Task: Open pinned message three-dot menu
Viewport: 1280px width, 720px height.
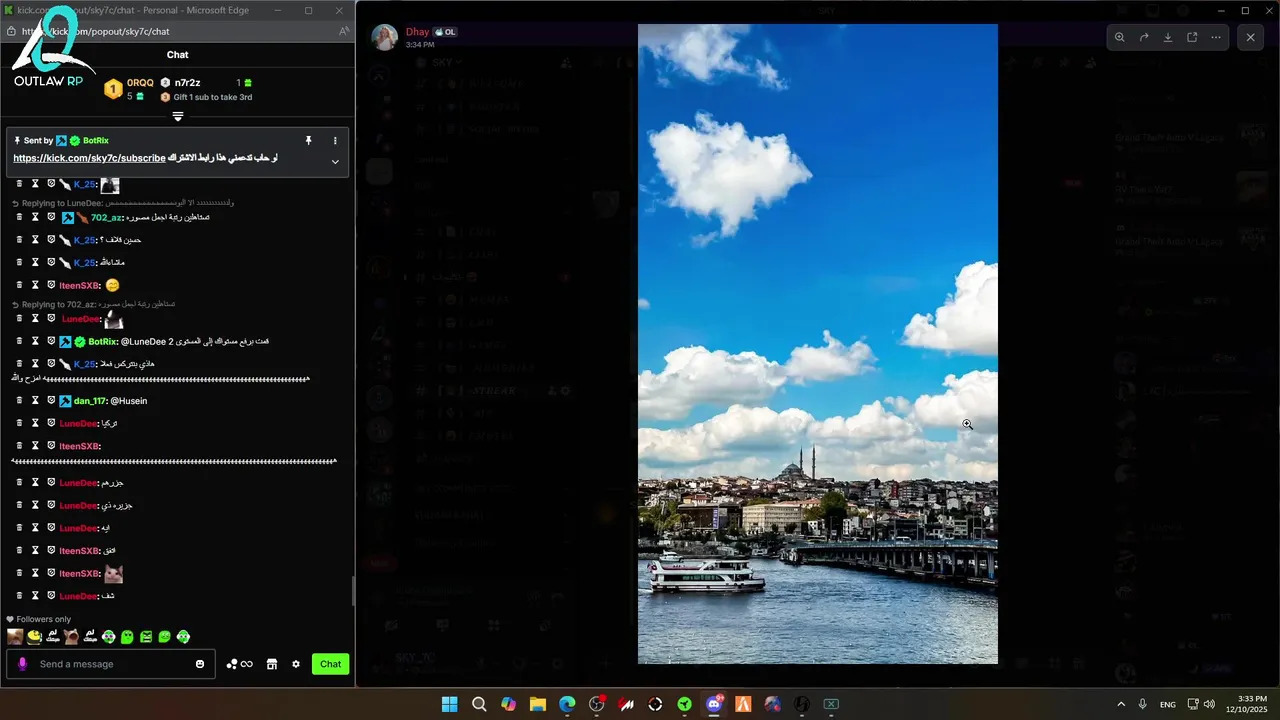Action: click(335, 141)
